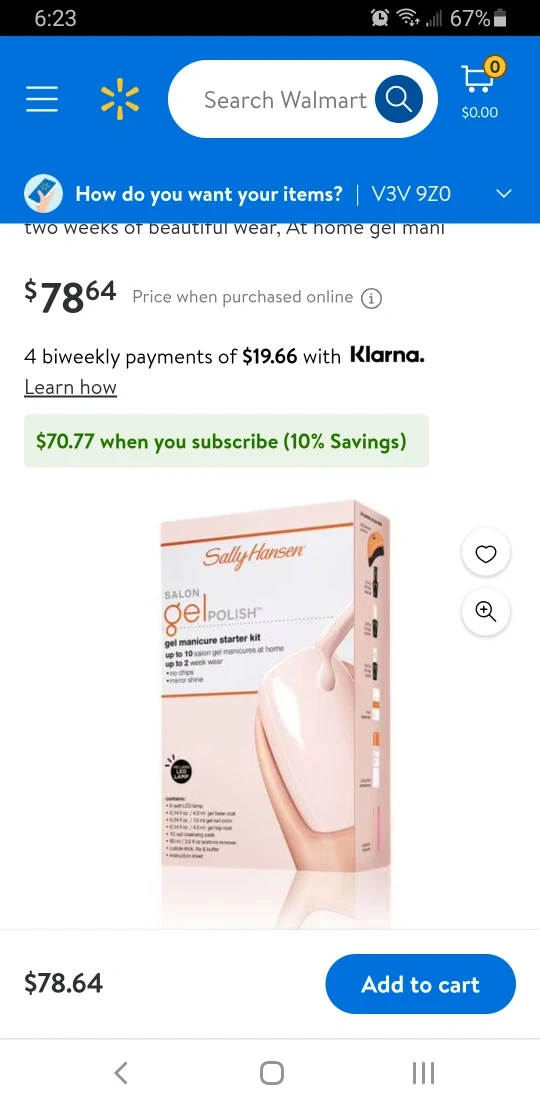Show price info tooltip icon

[x=372, y=299]
